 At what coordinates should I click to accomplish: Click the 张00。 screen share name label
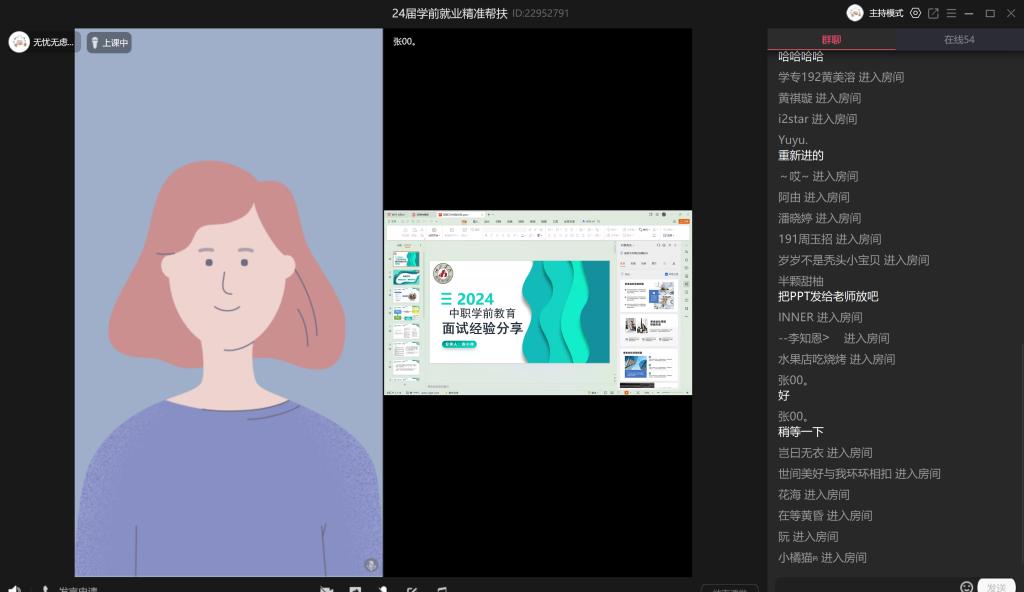405,42
